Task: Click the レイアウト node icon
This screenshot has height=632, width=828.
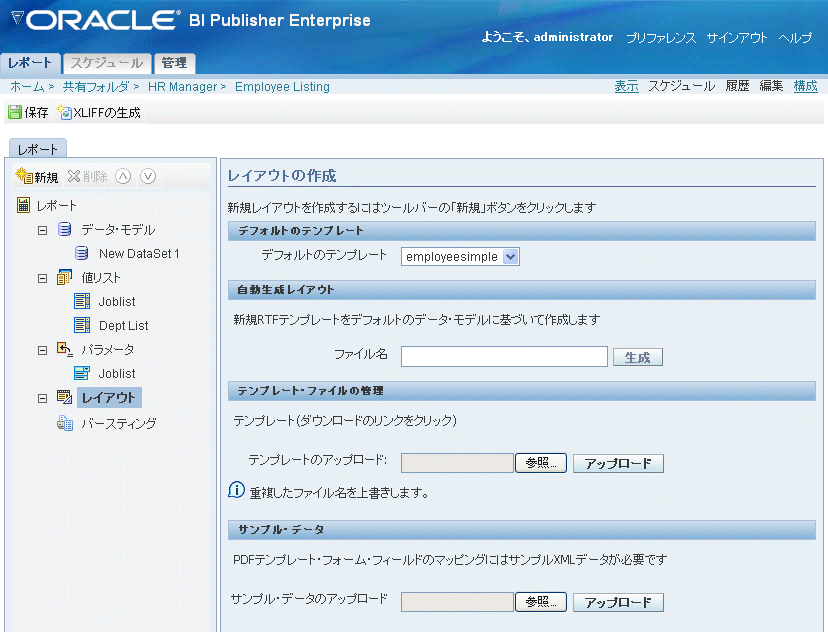Action: point(64,397)
